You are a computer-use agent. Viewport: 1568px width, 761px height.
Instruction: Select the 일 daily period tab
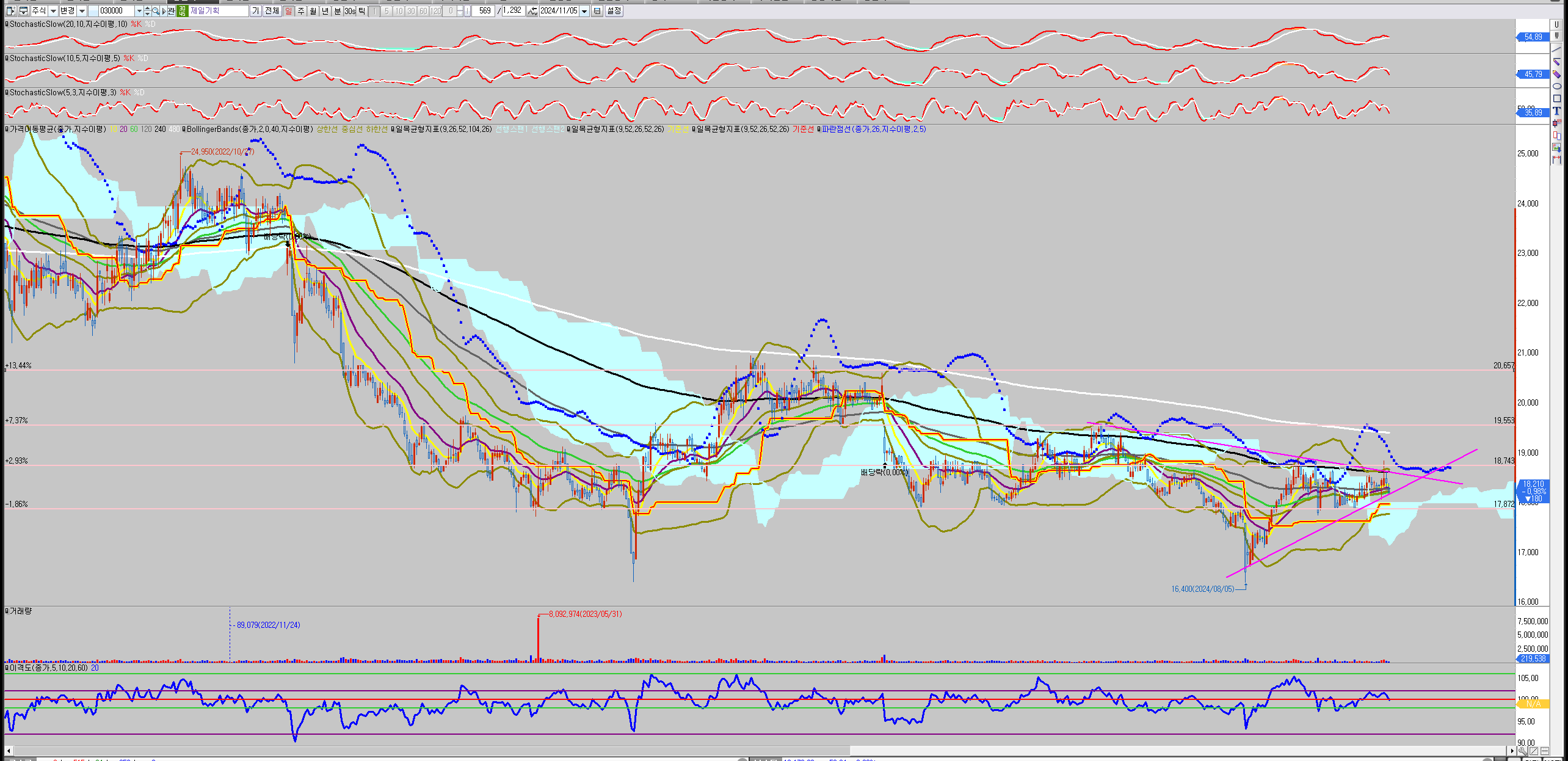pyautogui.click(x=288, y=10)
